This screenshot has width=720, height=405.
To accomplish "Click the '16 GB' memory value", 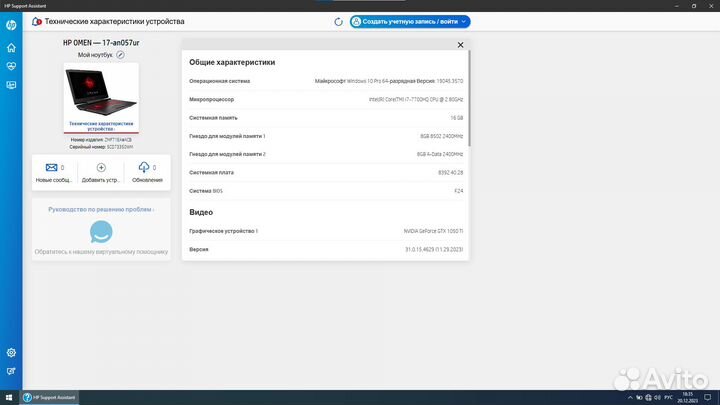I will (x=456, y=118).
